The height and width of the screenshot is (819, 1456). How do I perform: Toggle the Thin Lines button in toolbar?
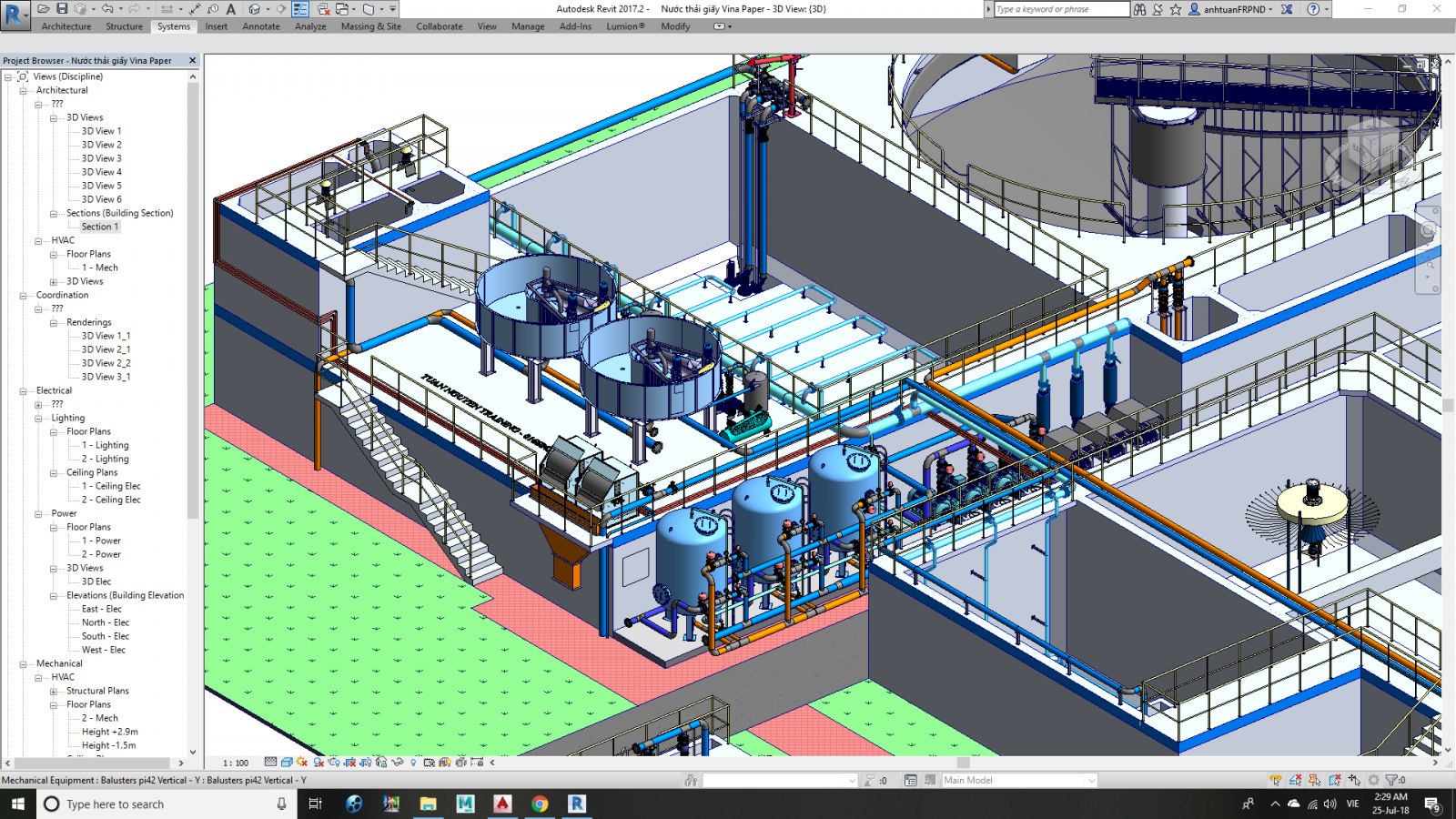(300, 9)
